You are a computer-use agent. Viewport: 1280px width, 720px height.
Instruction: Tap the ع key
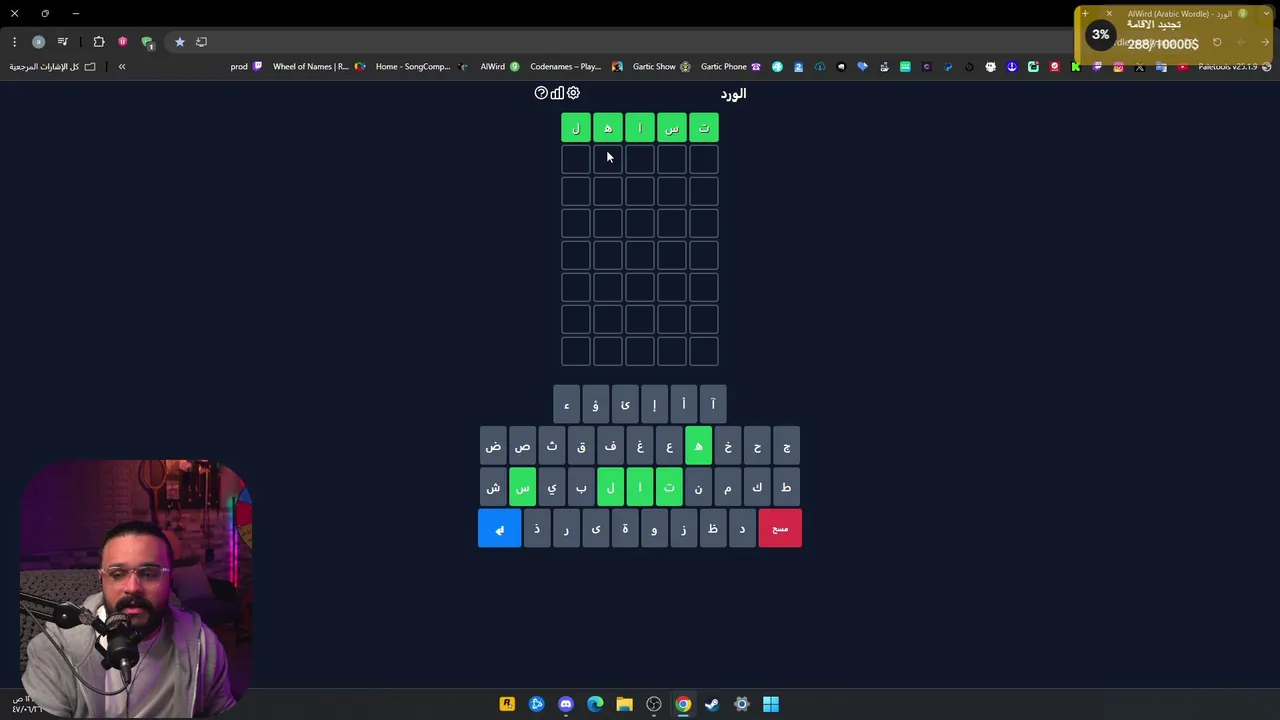(669, 446)
